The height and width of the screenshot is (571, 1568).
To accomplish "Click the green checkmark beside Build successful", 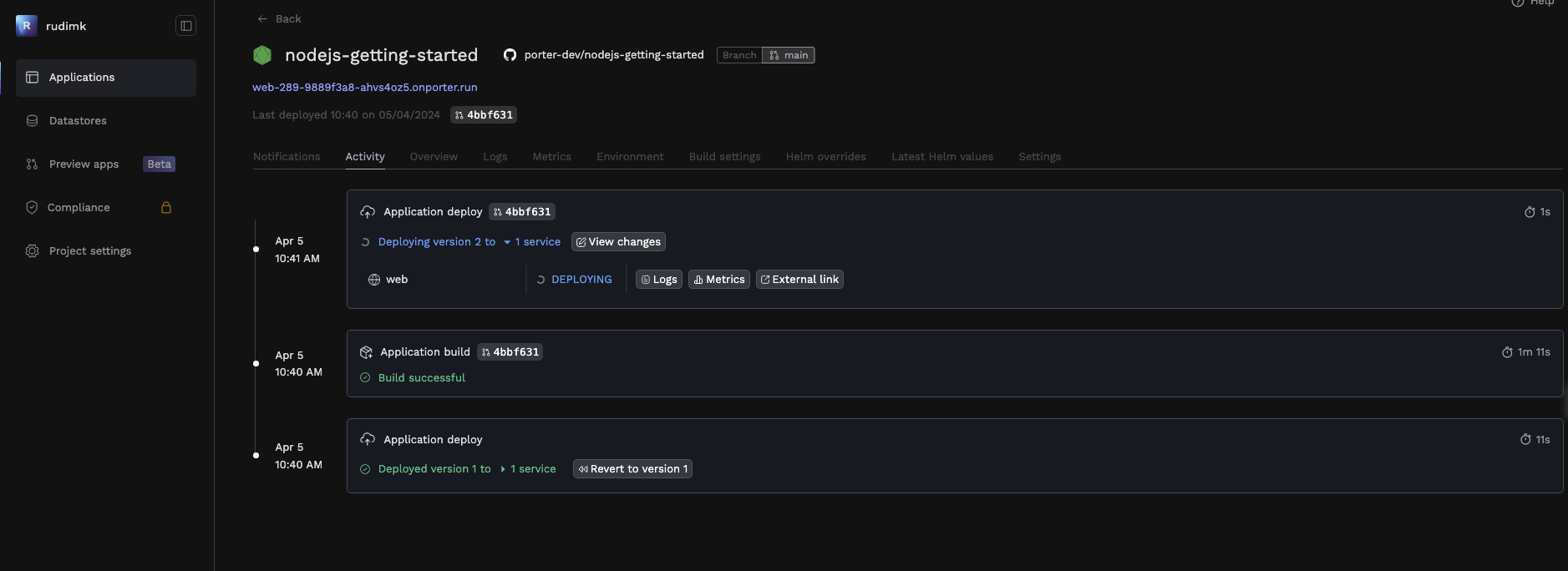I will point(365,378).
